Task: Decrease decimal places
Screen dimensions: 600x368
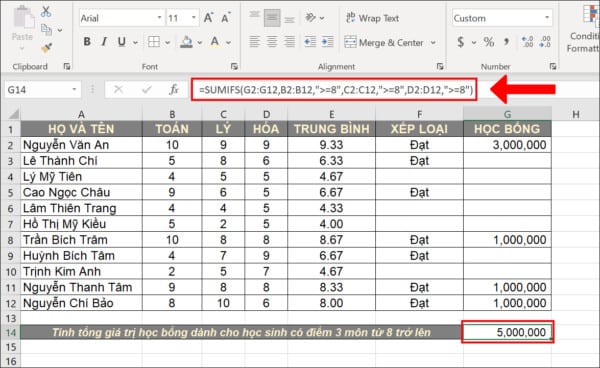Action: coord(545,42)
